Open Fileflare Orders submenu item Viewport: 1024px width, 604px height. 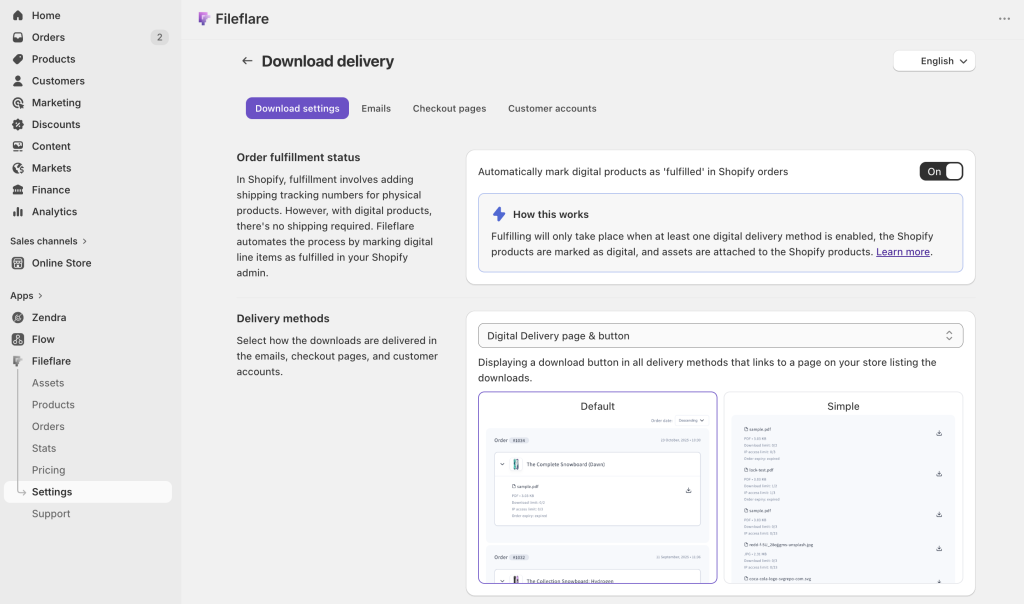tap(48, 426)
